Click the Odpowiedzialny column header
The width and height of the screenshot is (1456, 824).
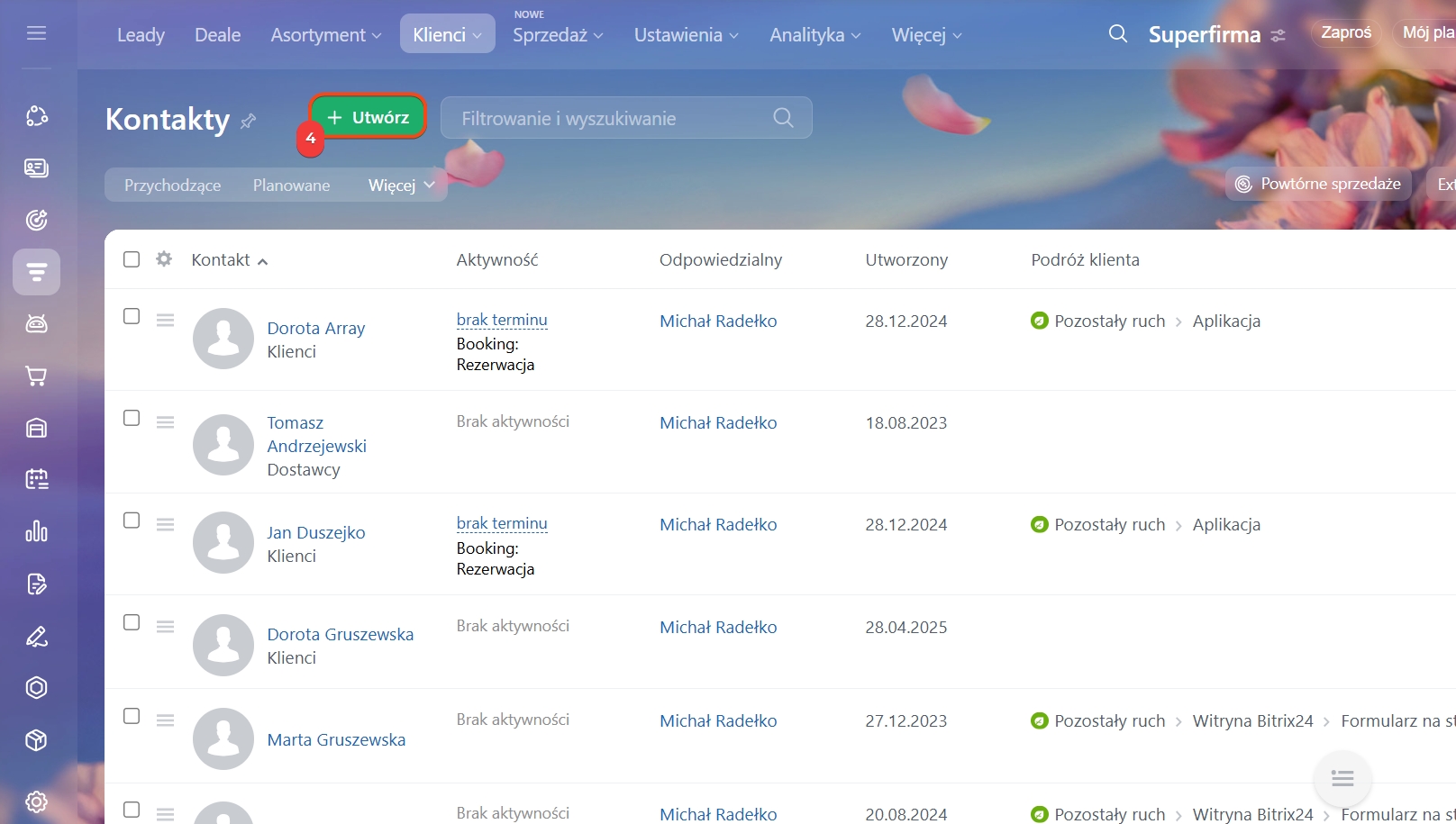pos(721,259)
